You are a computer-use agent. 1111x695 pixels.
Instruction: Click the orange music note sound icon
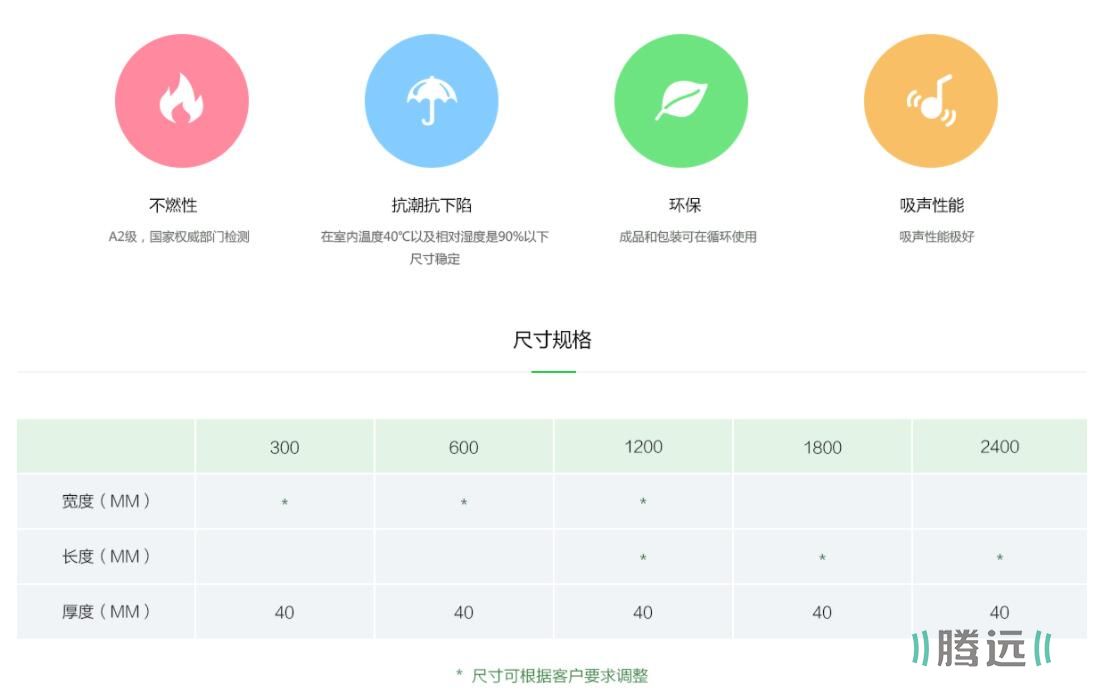(930, 101)
